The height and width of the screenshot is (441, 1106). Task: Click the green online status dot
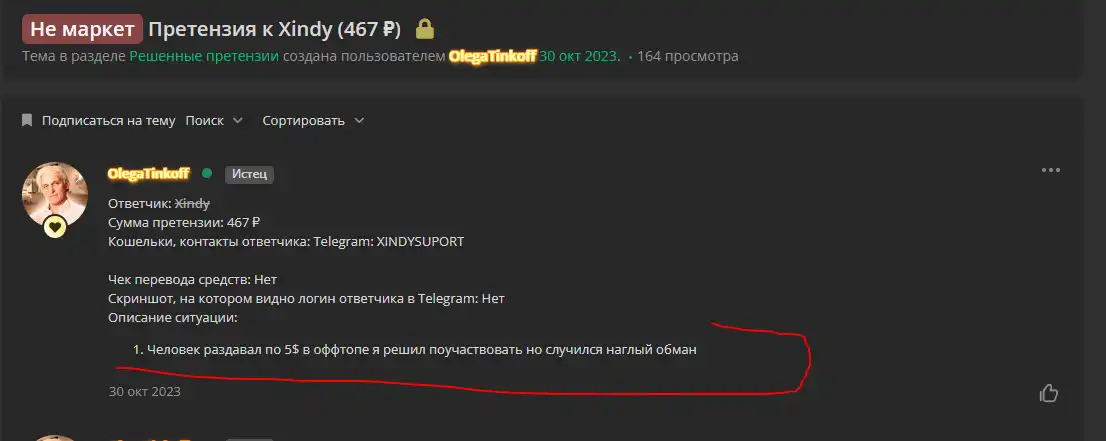pos(207,173)
